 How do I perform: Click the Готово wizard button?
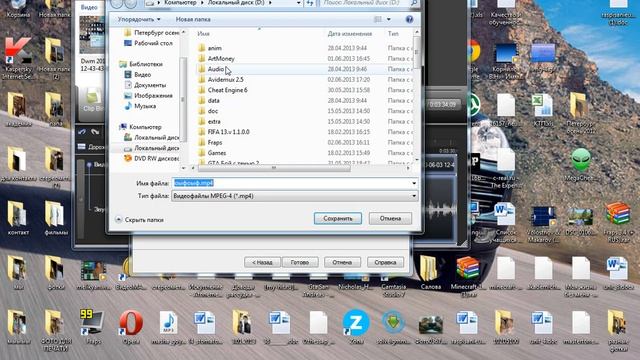pos(300,262)
